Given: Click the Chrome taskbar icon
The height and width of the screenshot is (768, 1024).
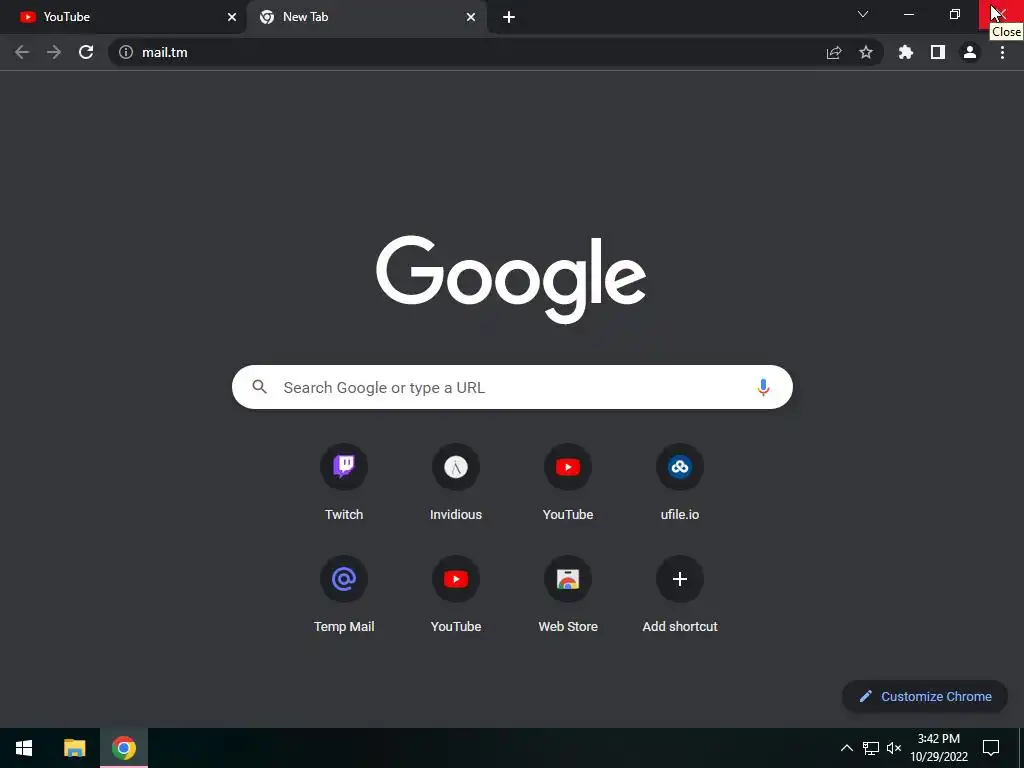Looking at the screenshot, I should [x=123, y=748].
